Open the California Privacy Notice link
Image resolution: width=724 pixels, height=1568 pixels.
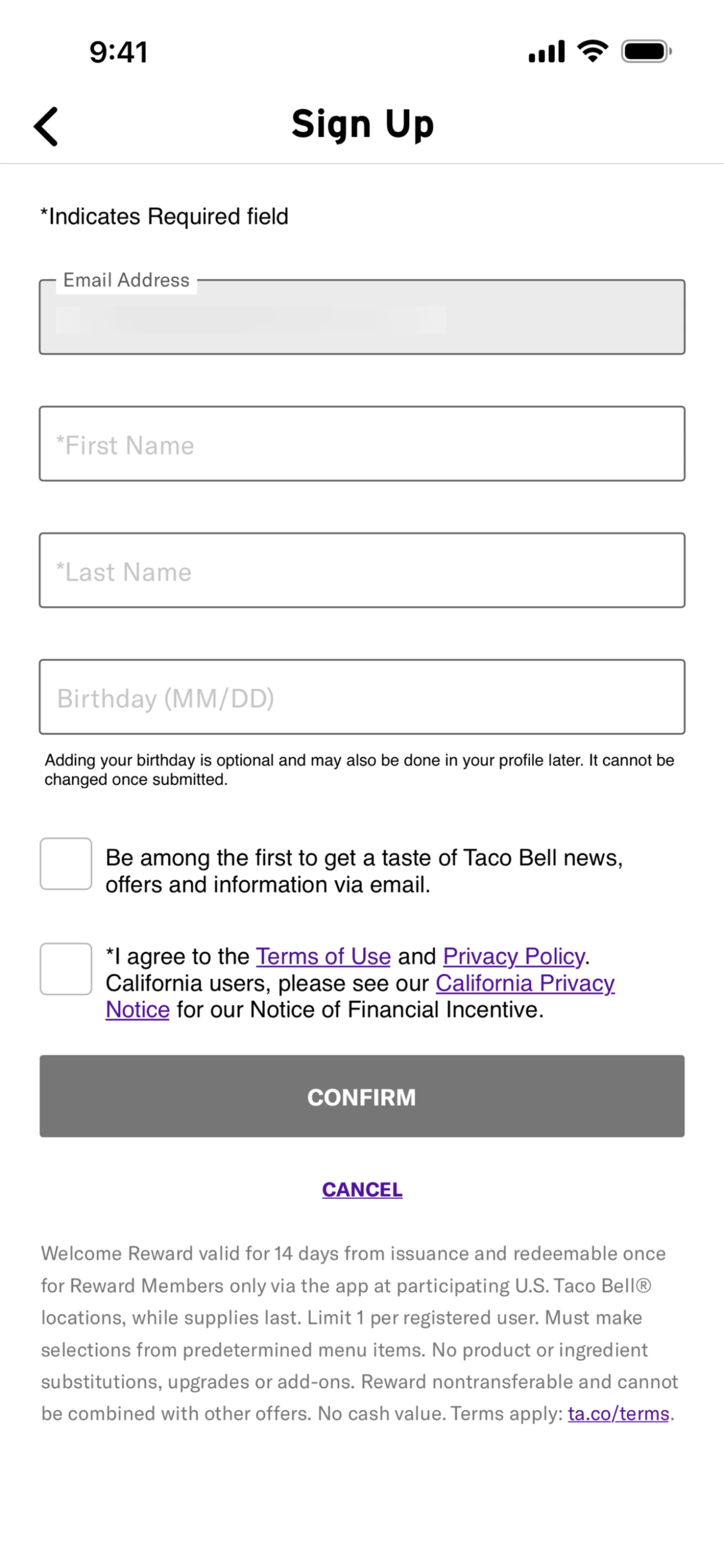coord(524,983)
